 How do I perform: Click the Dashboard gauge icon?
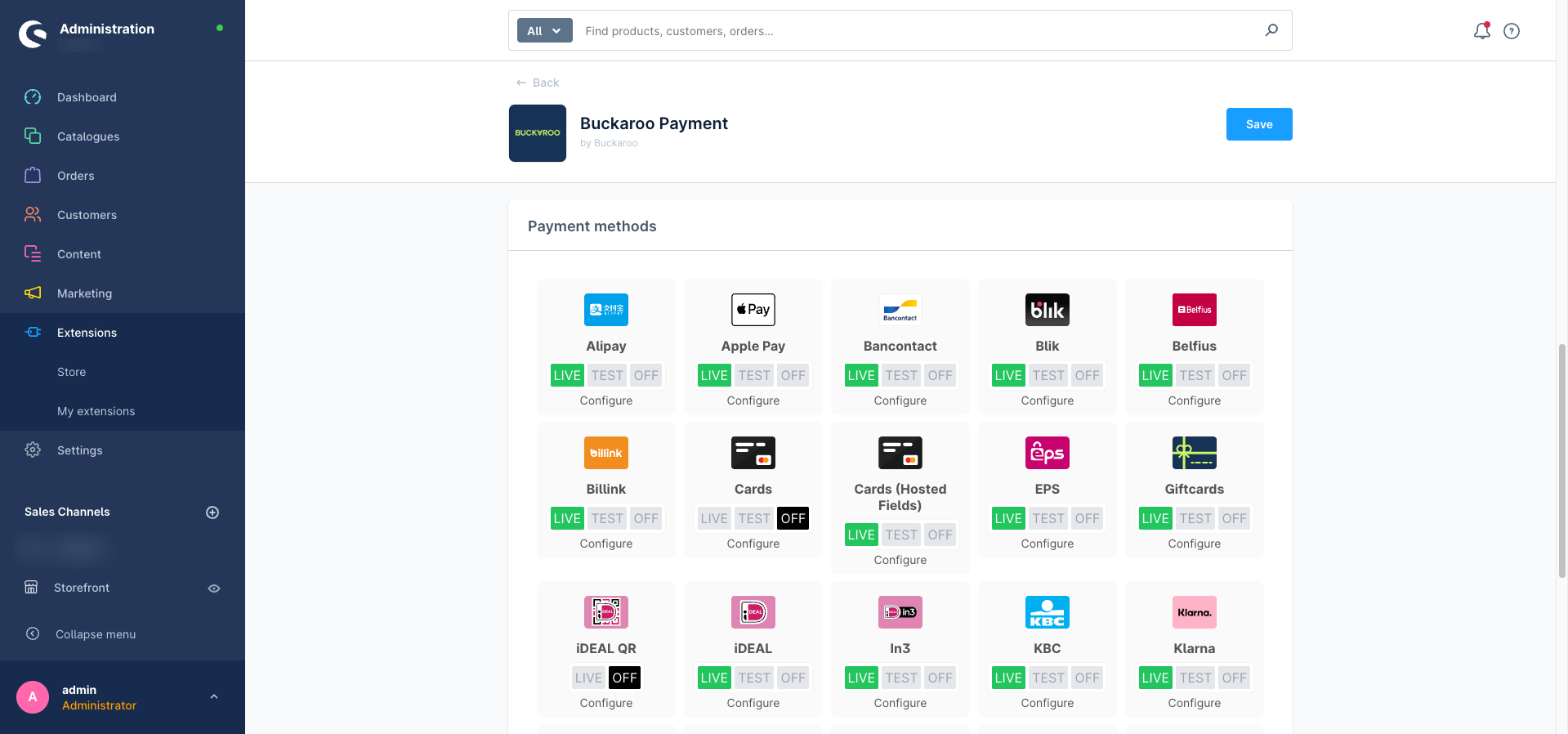pos(33,97)
